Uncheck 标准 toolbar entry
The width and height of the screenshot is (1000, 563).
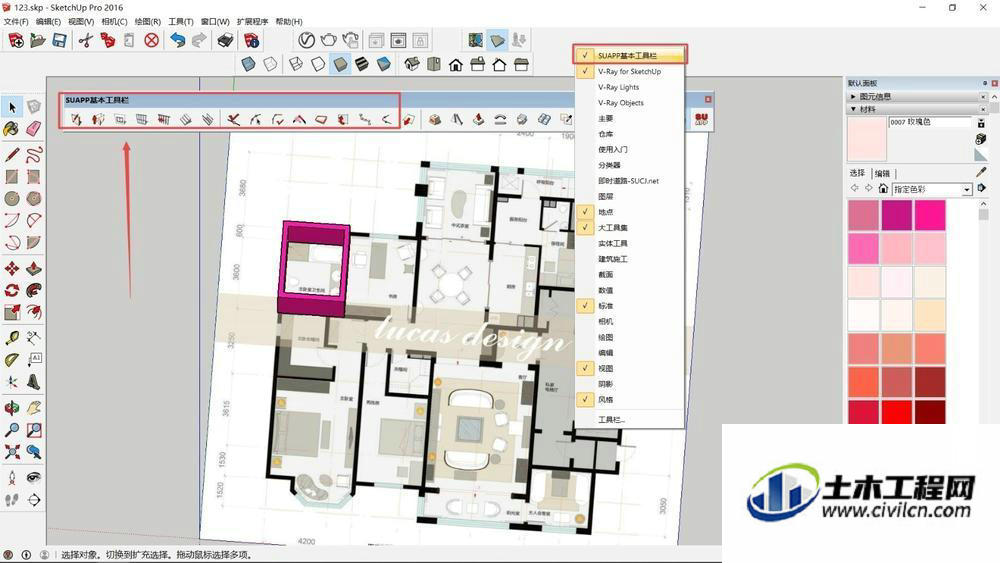tap(629, 305)
